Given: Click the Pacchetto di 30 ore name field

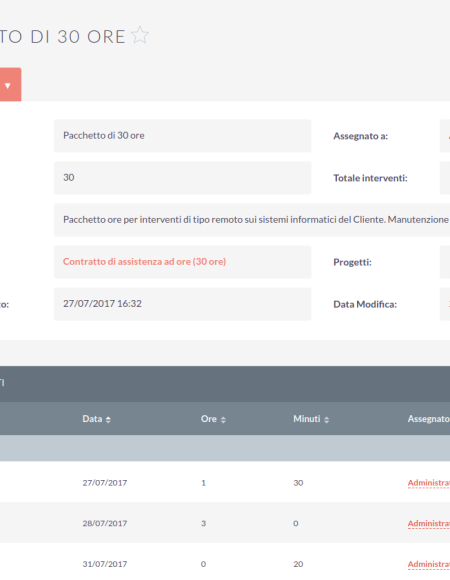Looking at the screenshot, I should tap(183, 136).
